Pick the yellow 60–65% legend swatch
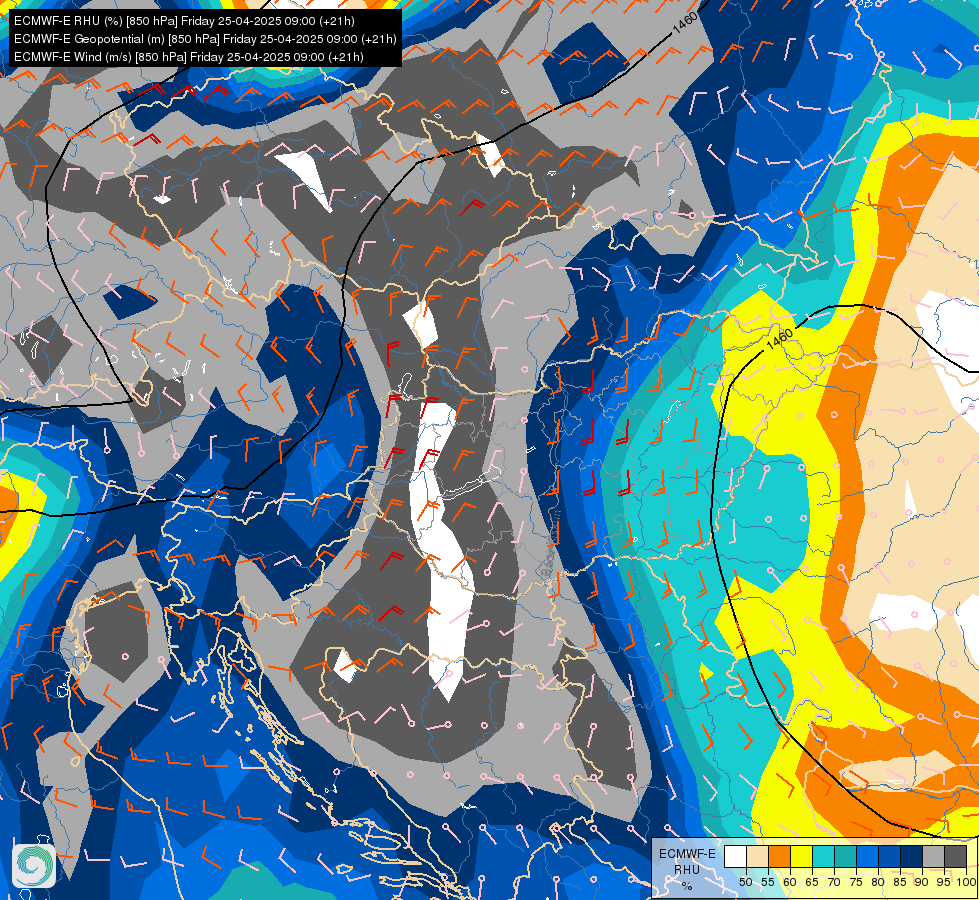979x900 pixels. [x=802, y=856]
